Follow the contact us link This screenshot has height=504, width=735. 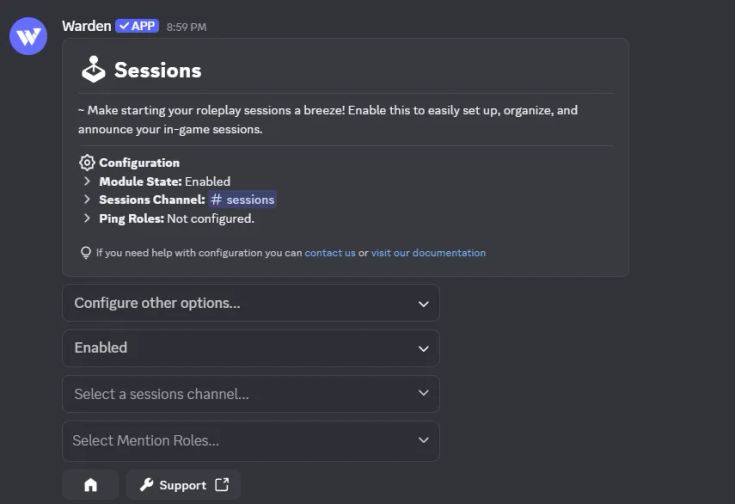330,253
